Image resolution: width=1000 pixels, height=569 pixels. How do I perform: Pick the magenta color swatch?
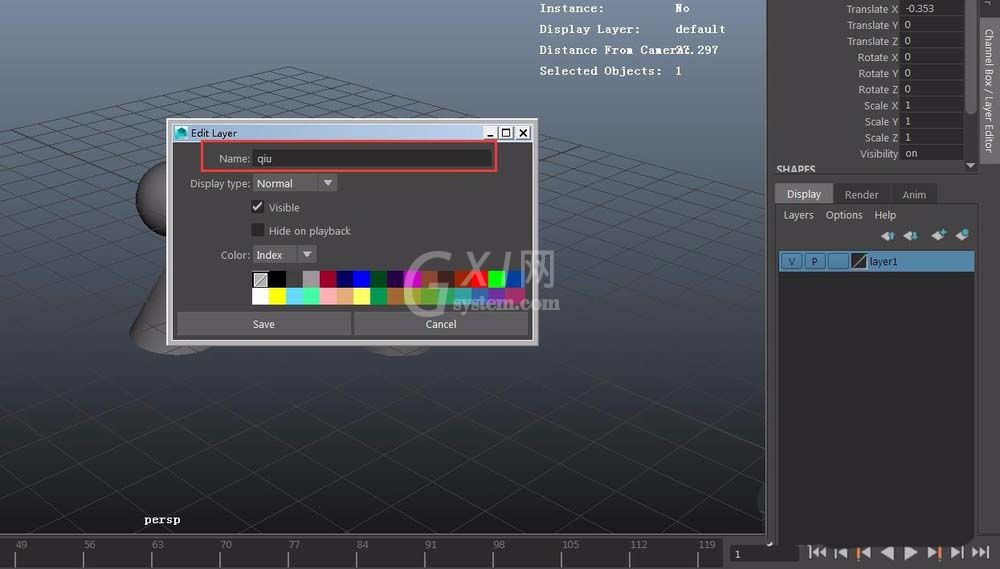412,279
